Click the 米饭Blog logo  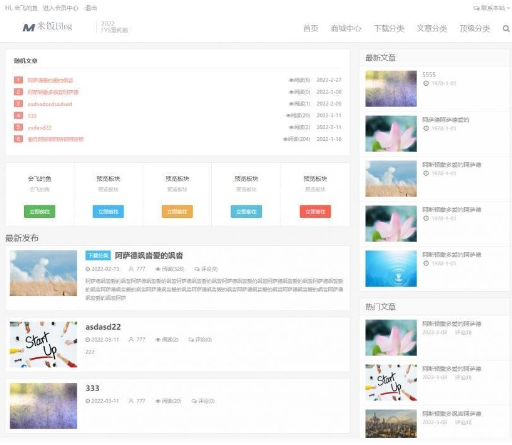[47, 27]
